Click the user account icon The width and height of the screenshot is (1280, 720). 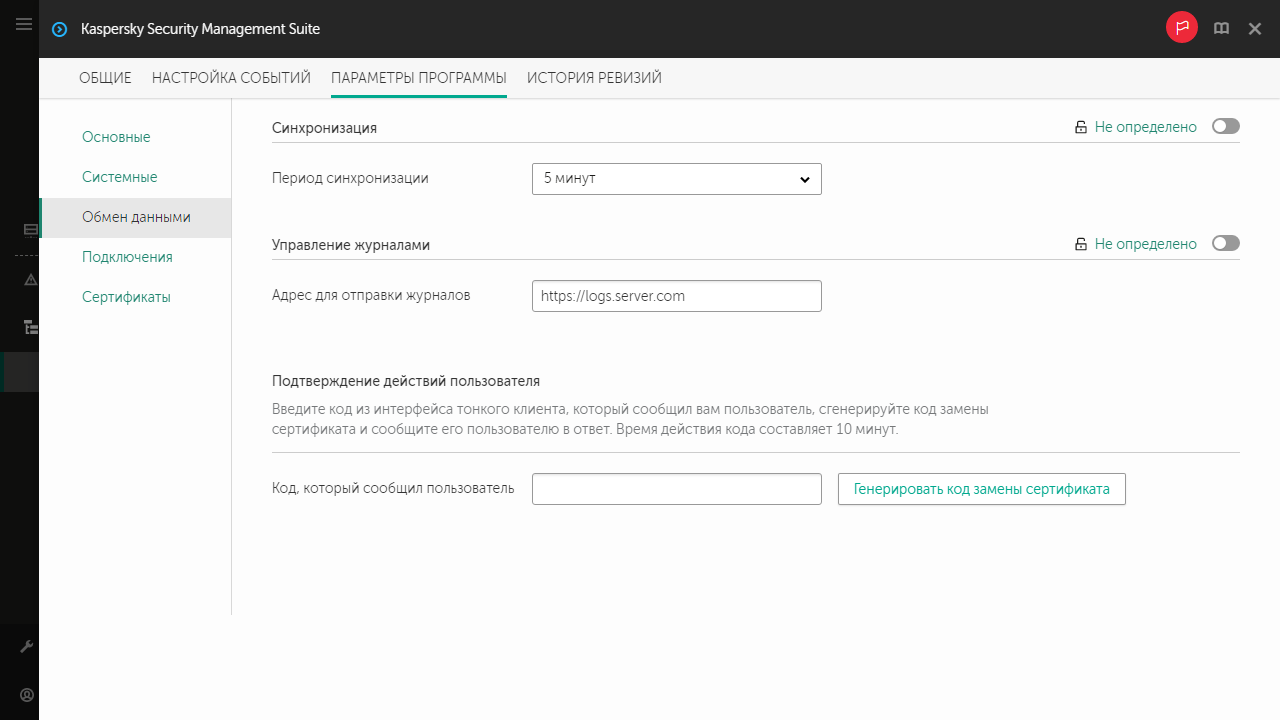pyautogui.click(x=28, y=694)
